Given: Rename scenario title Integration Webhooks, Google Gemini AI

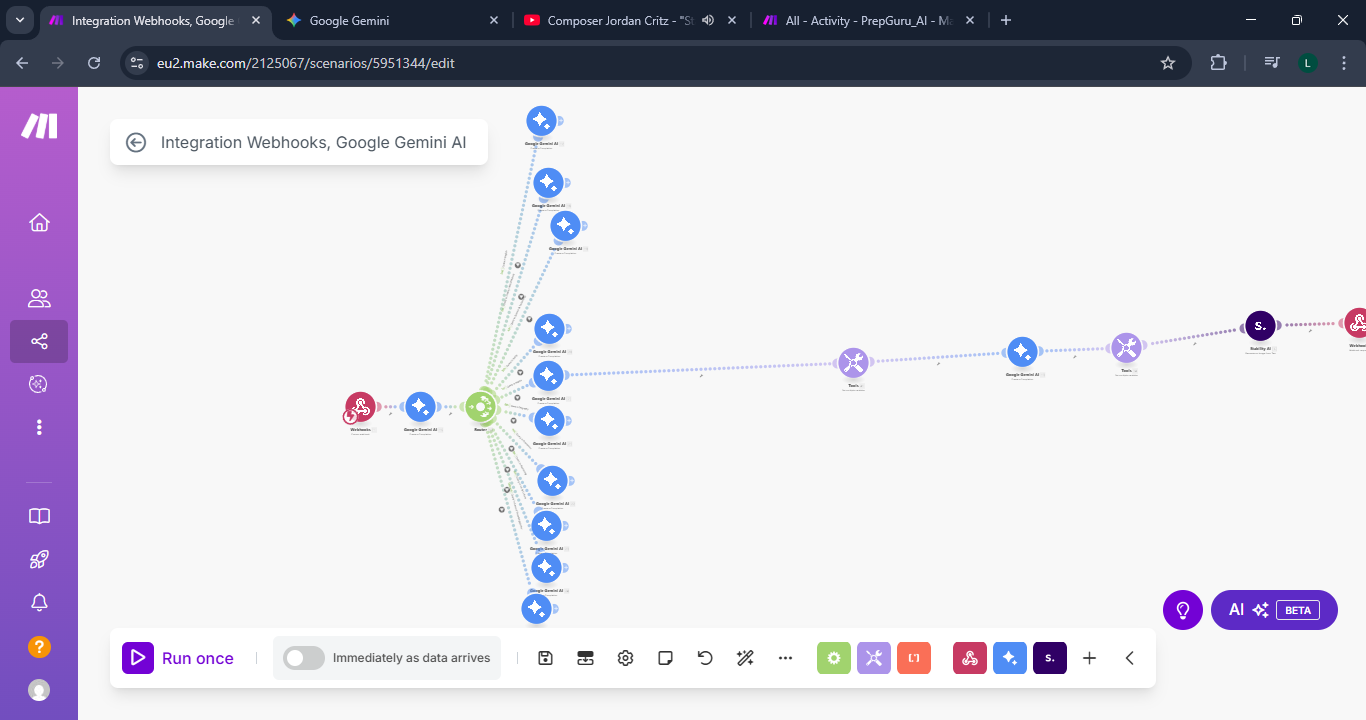Looking at the screenshot, I should pos(313,142).
